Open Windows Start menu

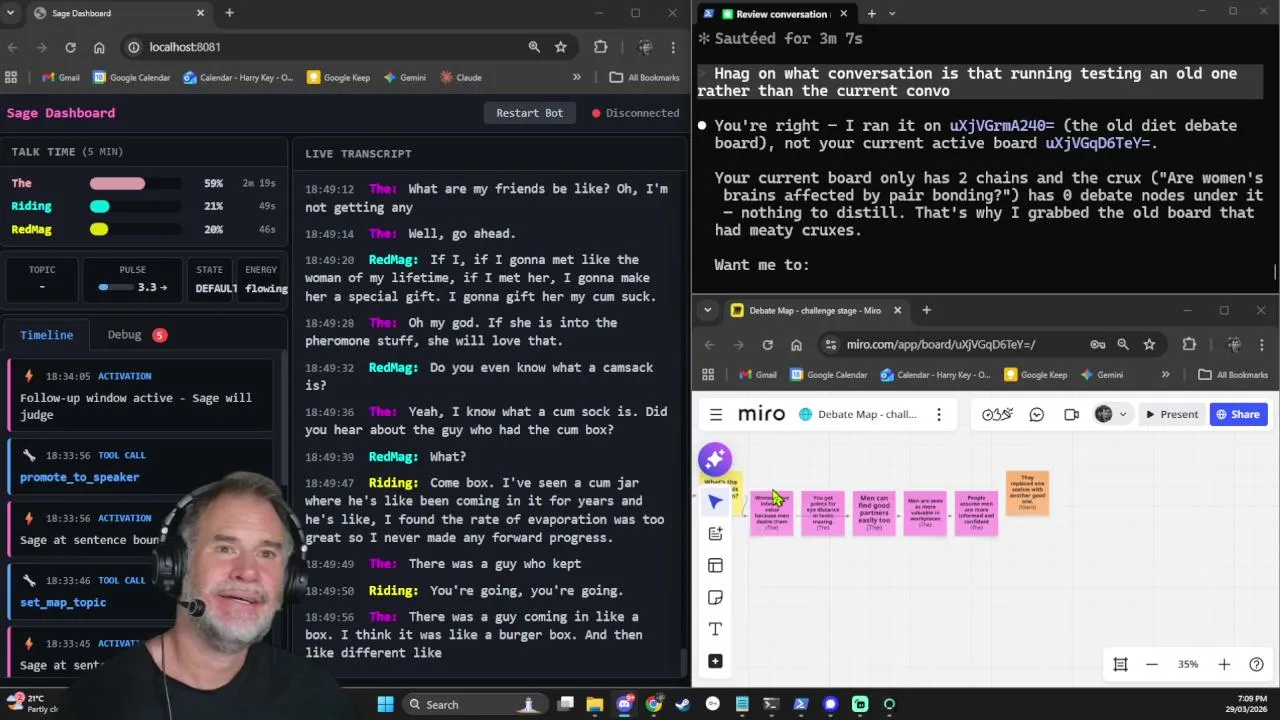pos(385,704)
